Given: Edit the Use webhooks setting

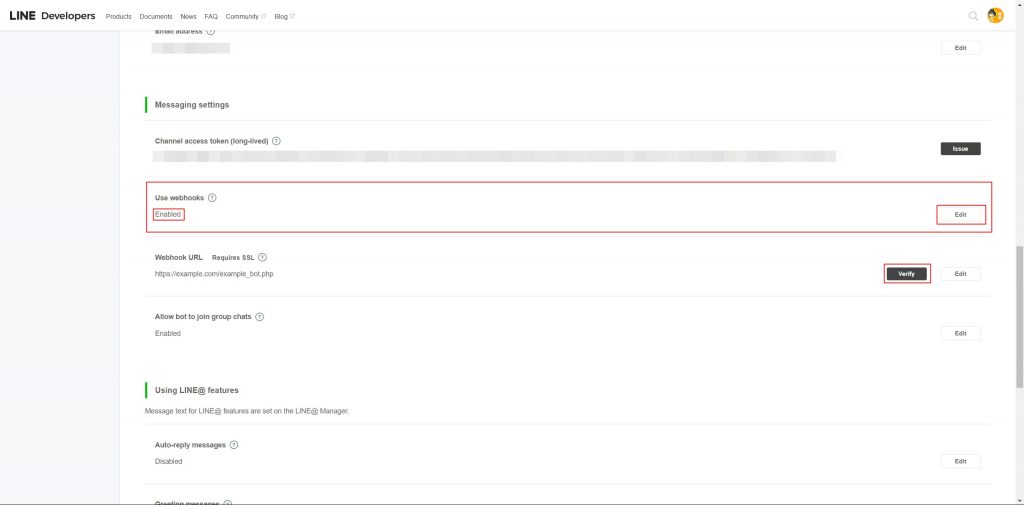Looking at the screenshot, I should pyautogui.click(x=960, y=215).
